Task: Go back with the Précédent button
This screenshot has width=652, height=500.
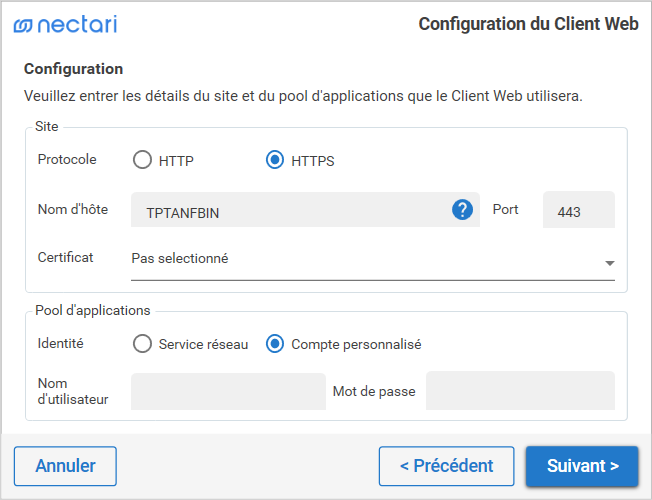Action: click(x=446, y=466)
